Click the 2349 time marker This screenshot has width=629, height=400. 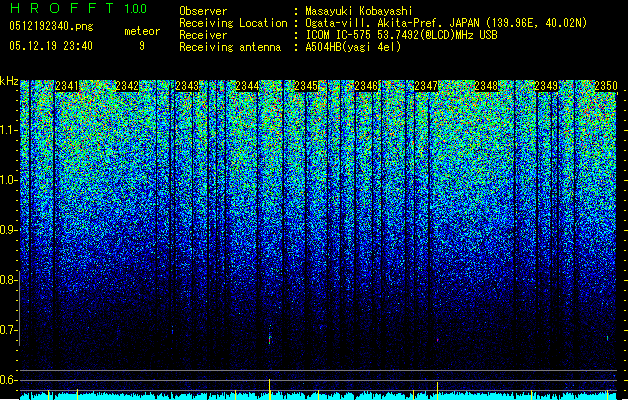(x=546, y=86)
